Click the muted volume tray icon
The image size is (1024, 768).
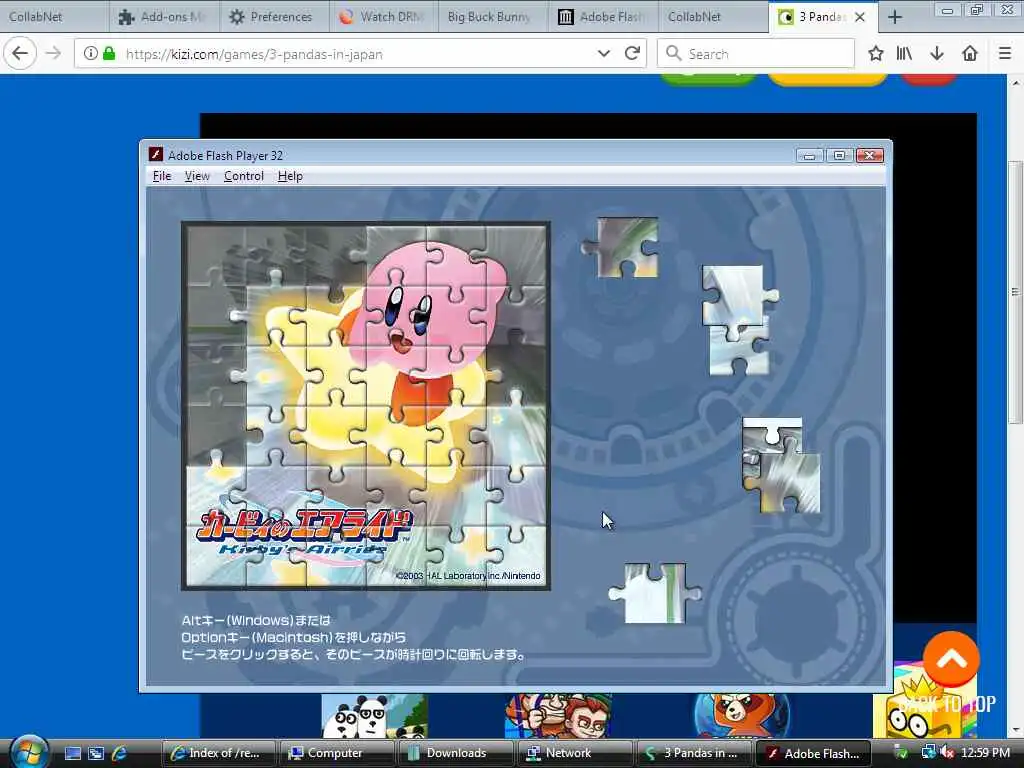[946, 753]
